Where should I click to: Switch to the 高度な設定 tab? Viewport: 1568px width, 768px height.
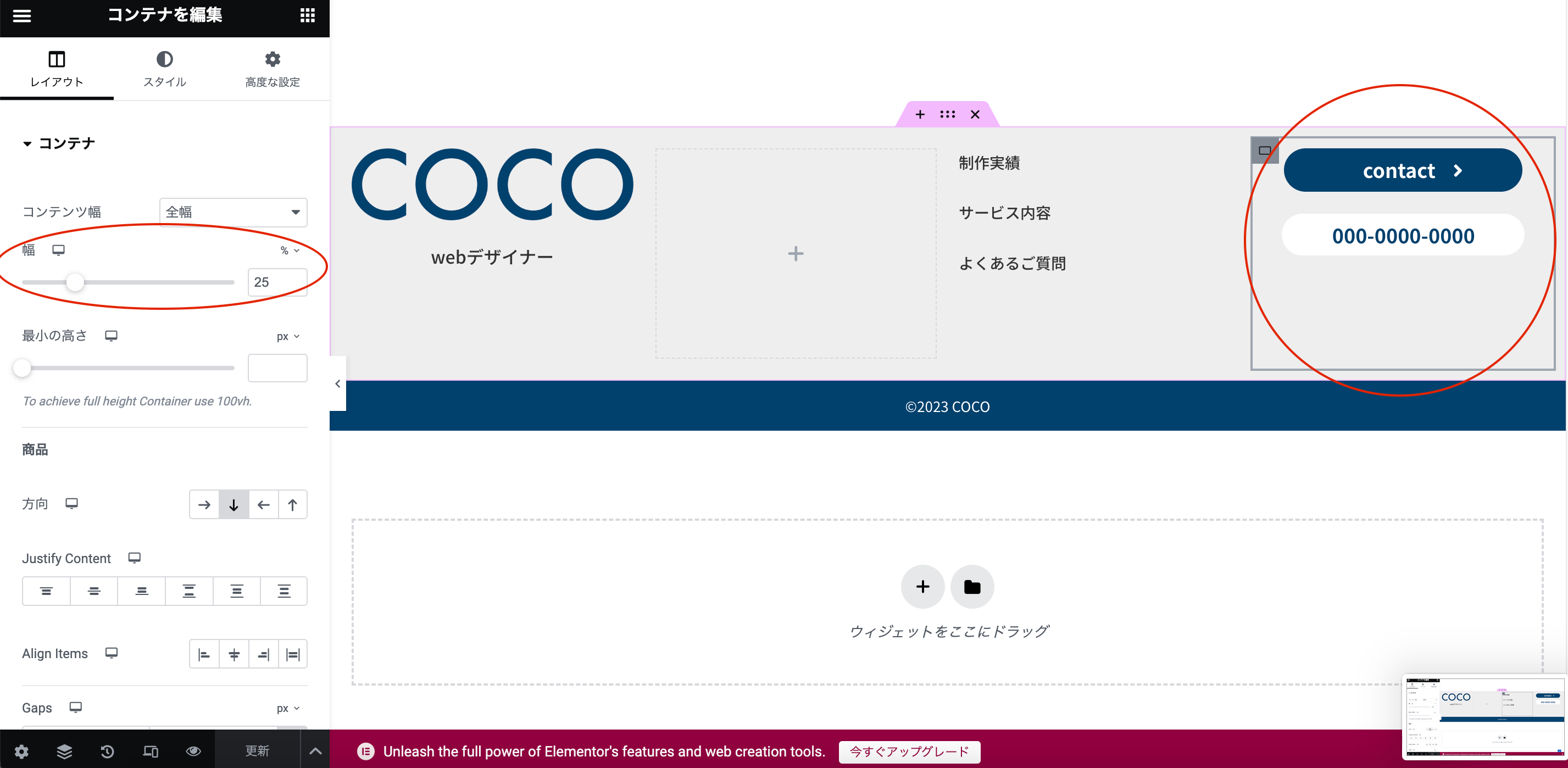click(x=272, y=69)
